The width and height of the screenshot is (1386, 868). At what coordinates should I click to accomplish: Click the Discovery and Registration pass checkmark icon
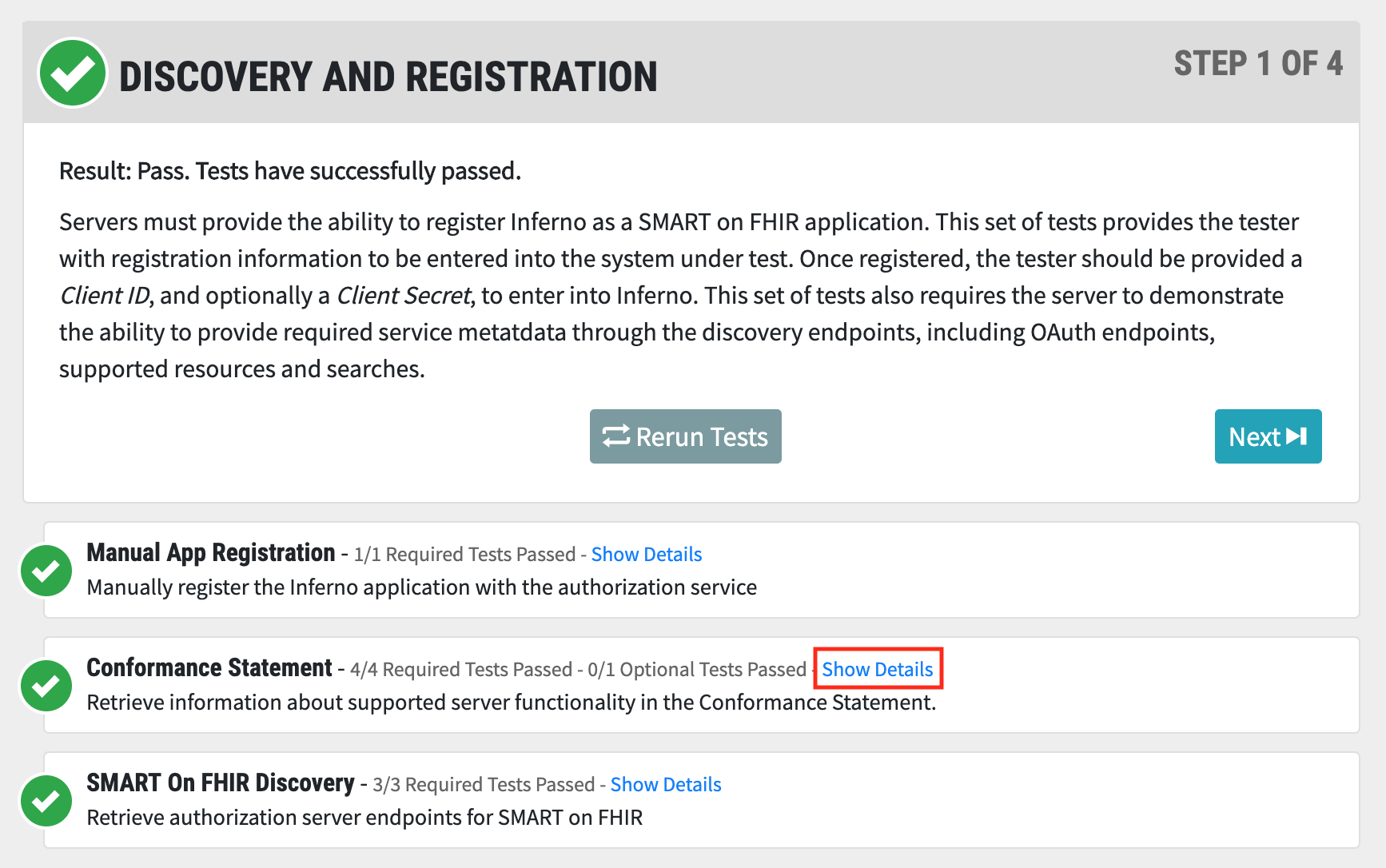click(72, 73)
